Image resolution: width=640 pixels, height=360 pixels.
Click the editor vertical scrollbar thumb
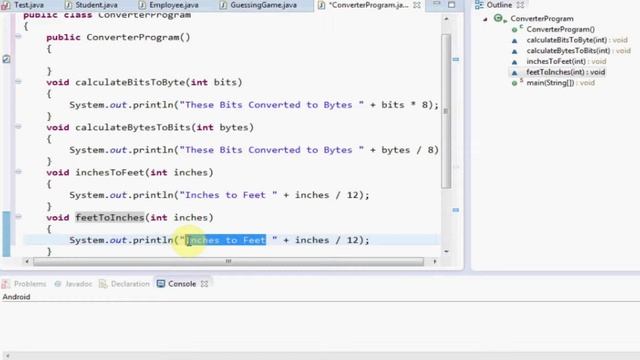(446, 111)
